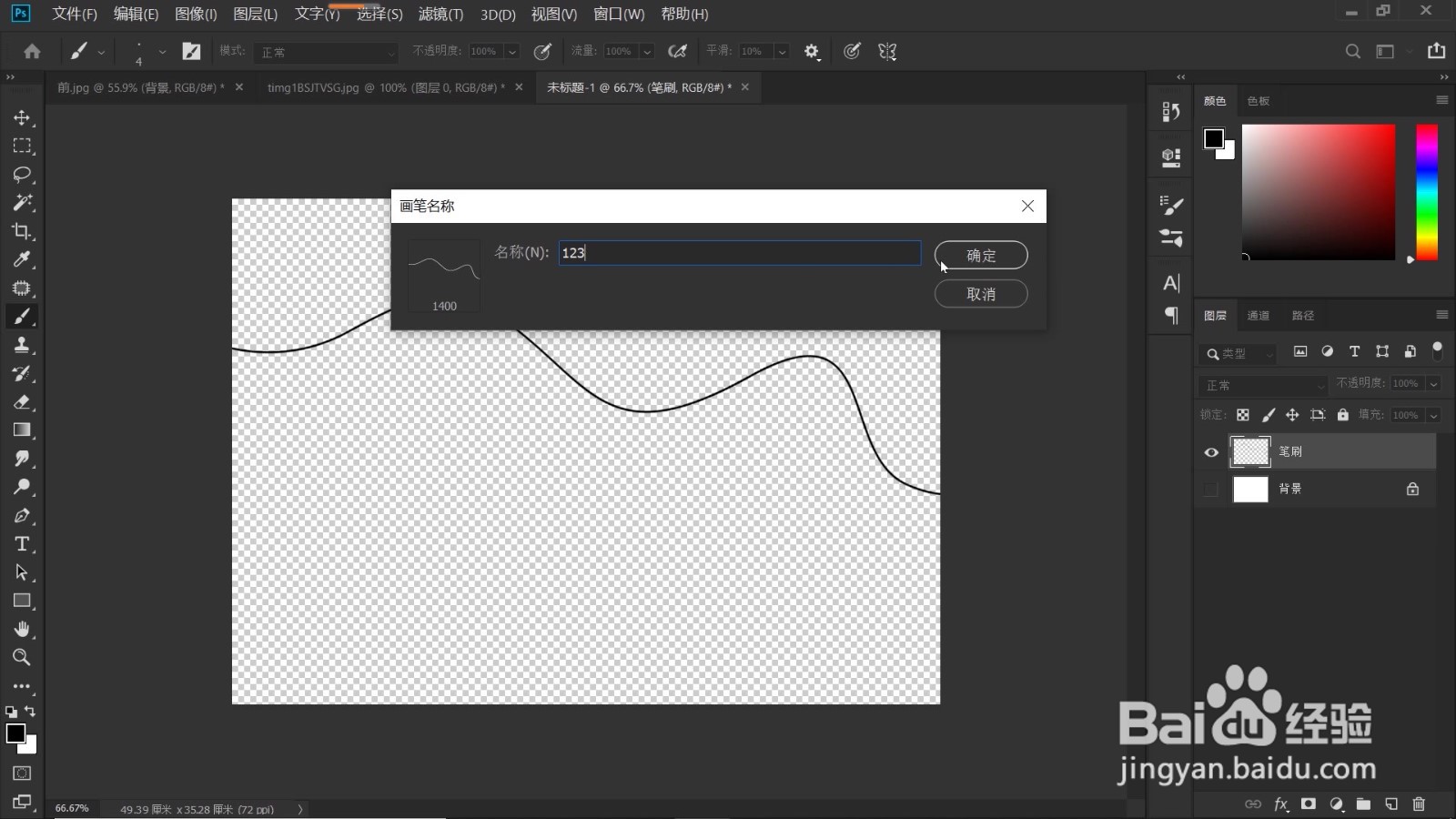The width and height of the screenshot is (1456, 819).
Task: Confirm brush name with 确定 button
Action: [x=981, y=255]
